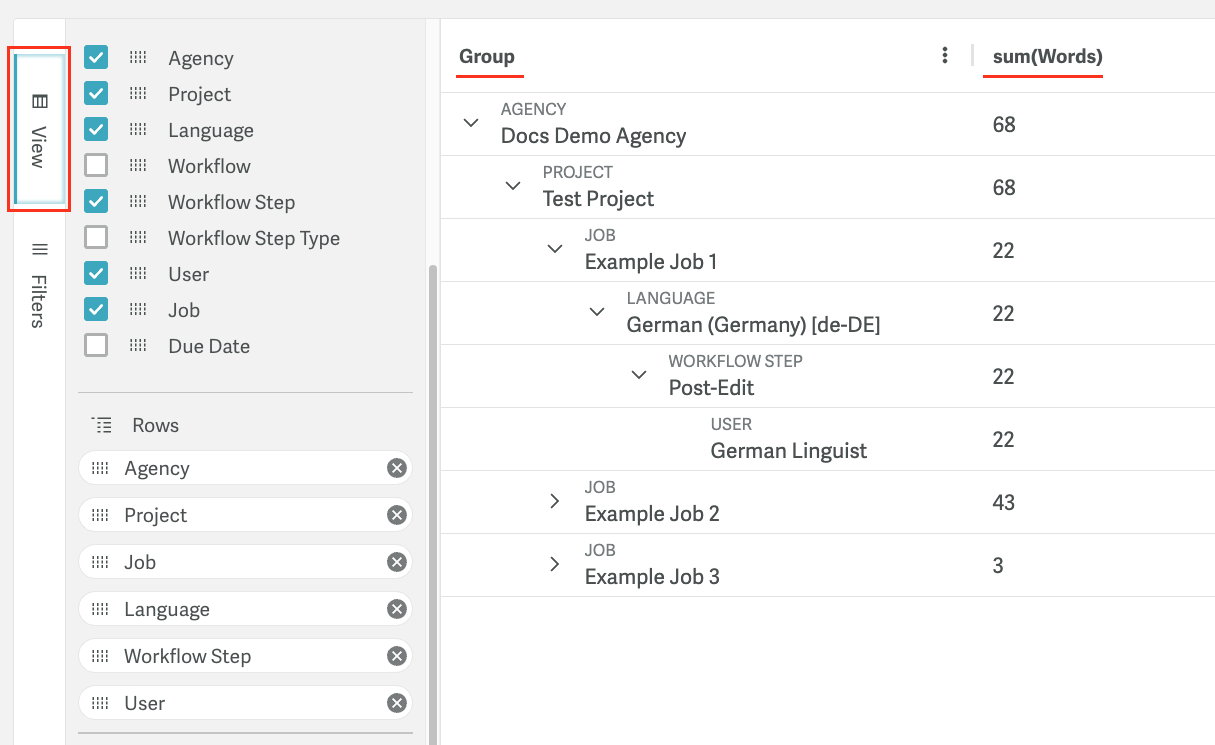
Task: Collapse the Docs Demo Agency group
Action: coord(471,122)
